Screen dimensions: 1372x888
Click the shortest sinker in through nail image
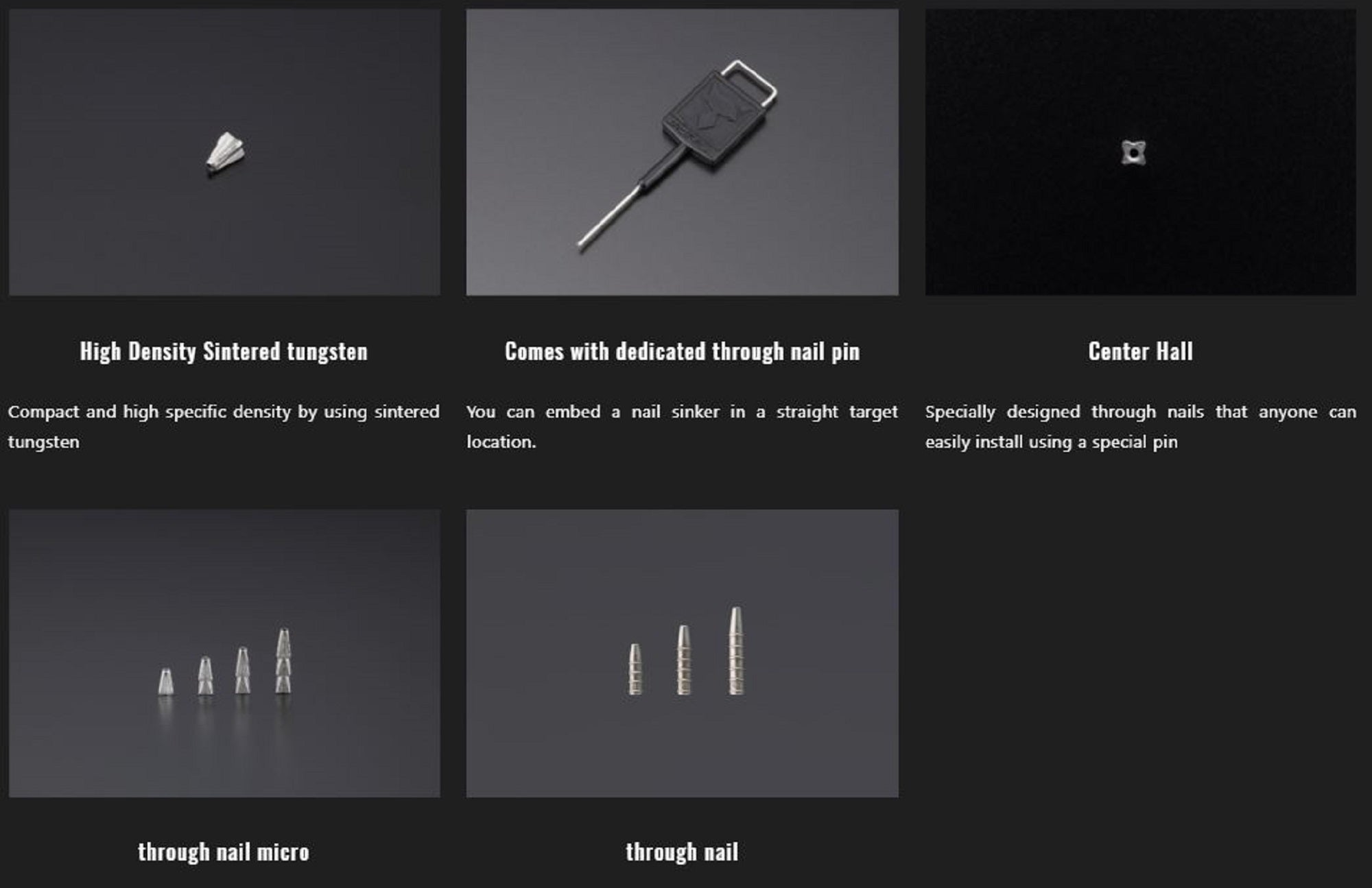pyautogui.click(x=635, y=669)
